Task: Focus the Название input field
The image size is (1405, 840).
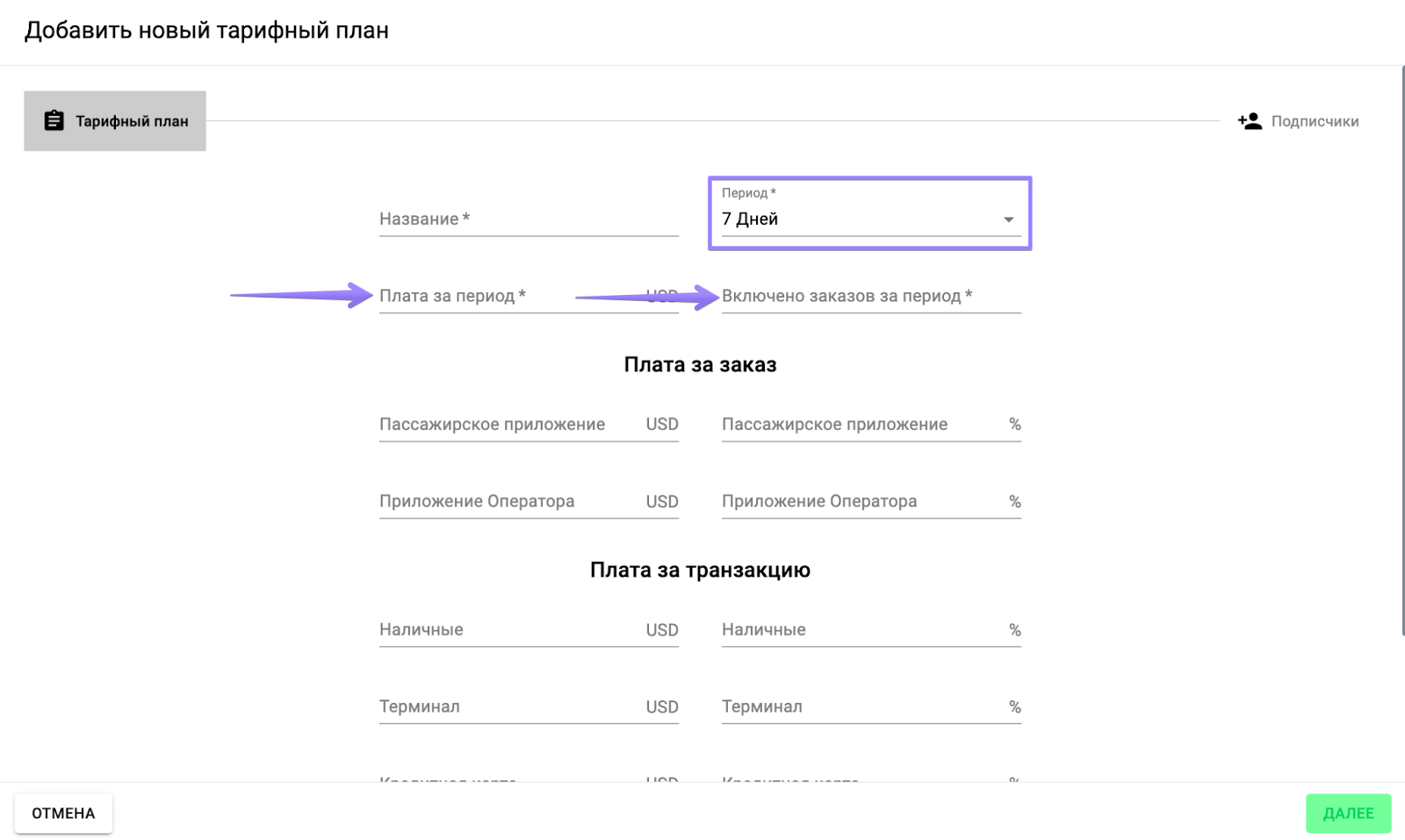Action: [x=528, y=219]
